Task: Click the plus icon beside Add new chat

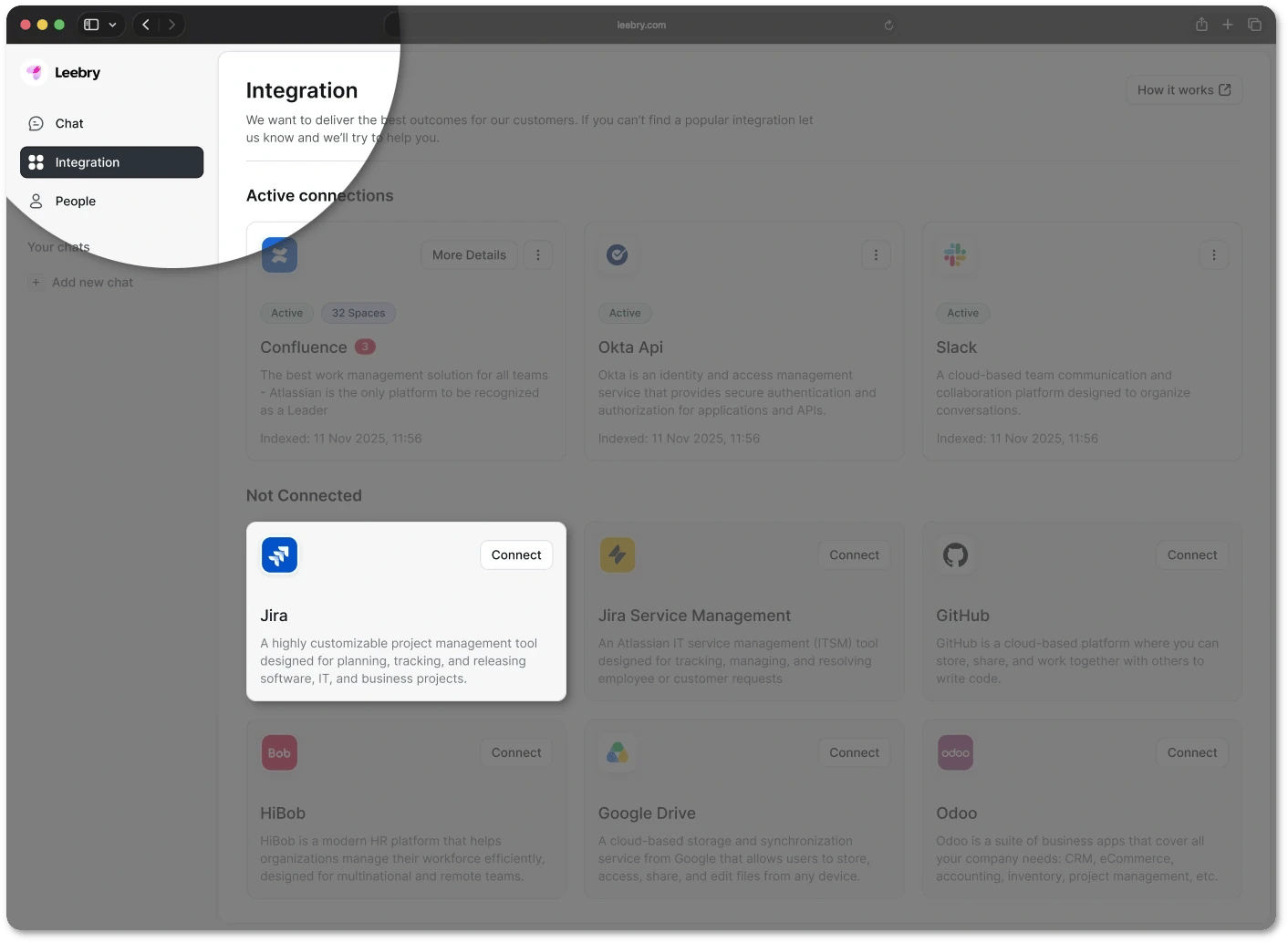Action: pos(36,283)
